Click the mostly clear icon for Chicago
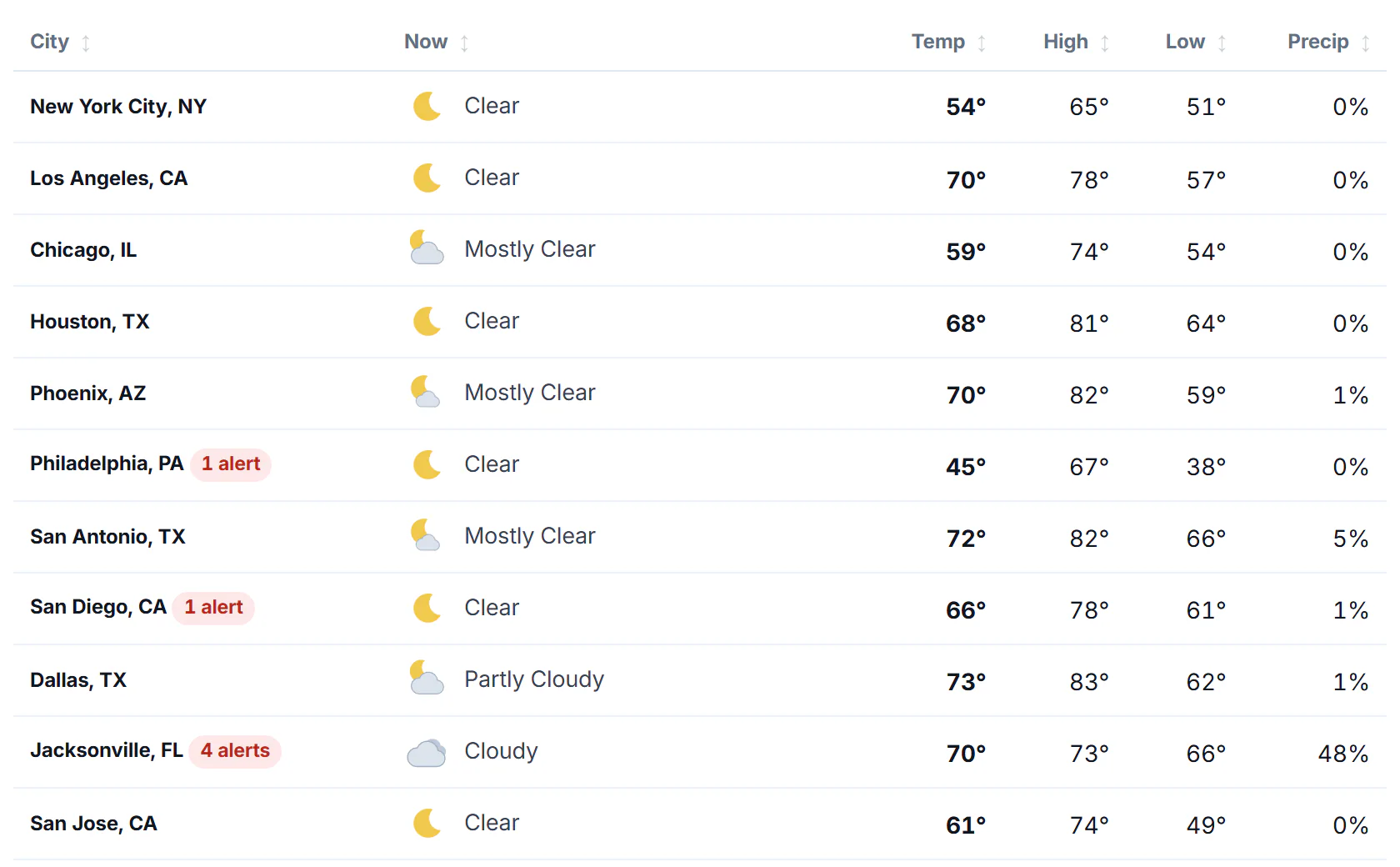The height and width of the screenshot is (867, 1400). (x=427, y=248)
